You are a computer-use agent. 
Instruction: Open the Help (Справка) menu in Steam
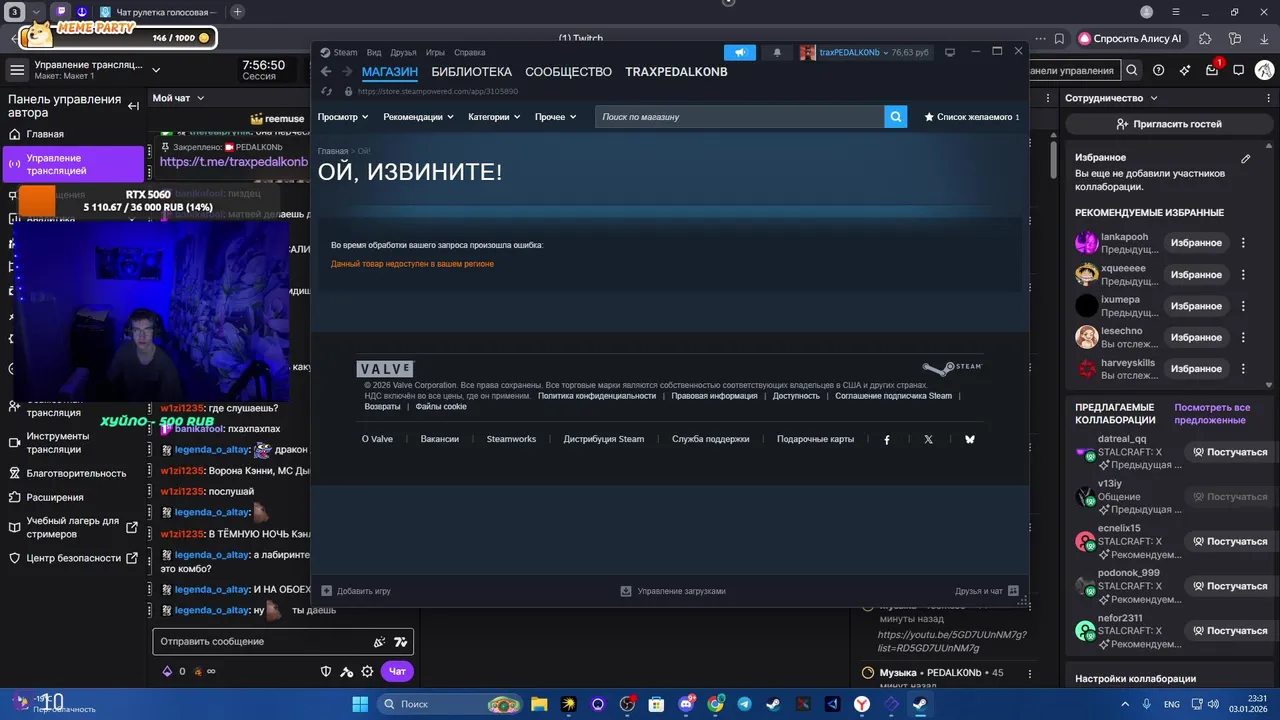[x=469, y=52]
